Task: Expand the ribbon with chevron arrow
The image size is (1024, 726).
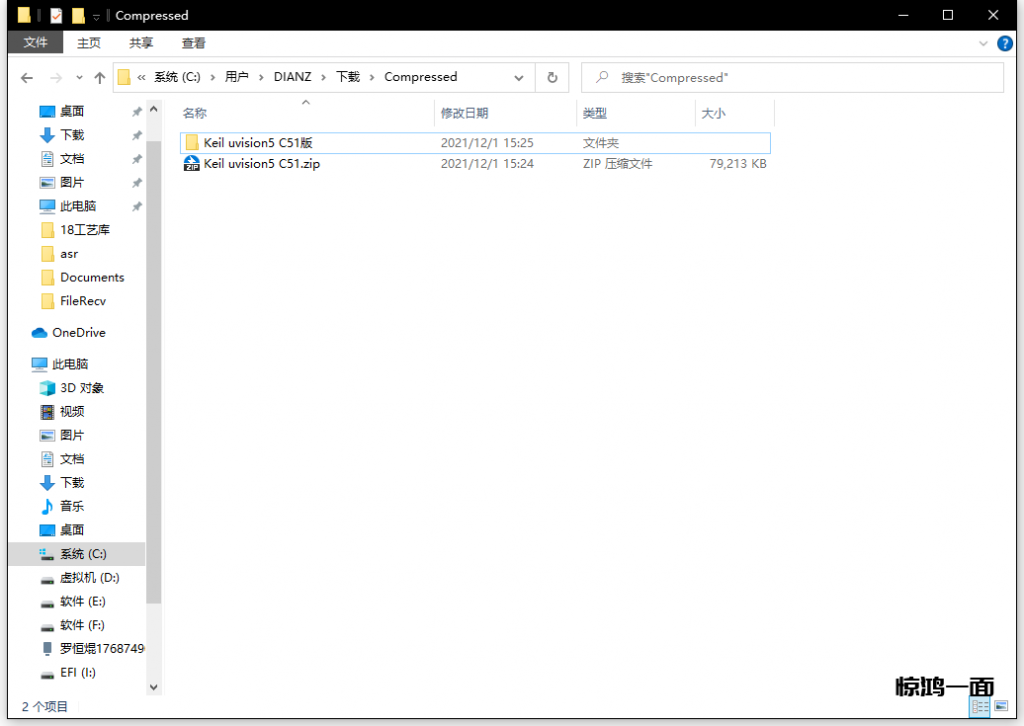Action: 983,44
